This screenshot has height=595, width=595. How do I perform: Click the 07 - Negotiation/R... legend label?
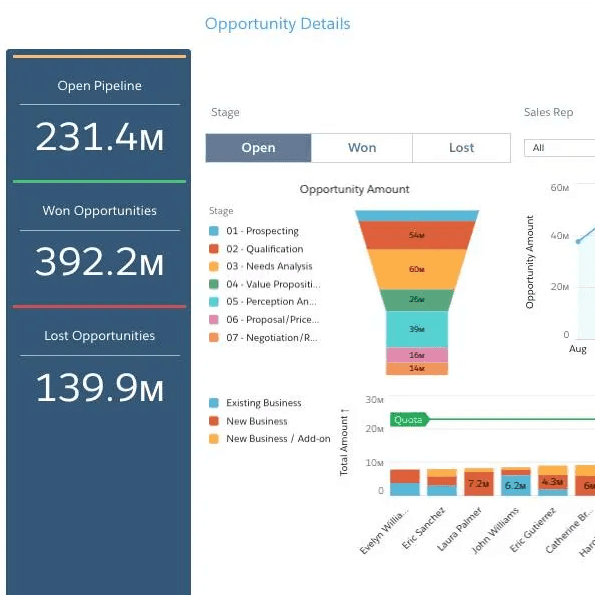[272, 337]
